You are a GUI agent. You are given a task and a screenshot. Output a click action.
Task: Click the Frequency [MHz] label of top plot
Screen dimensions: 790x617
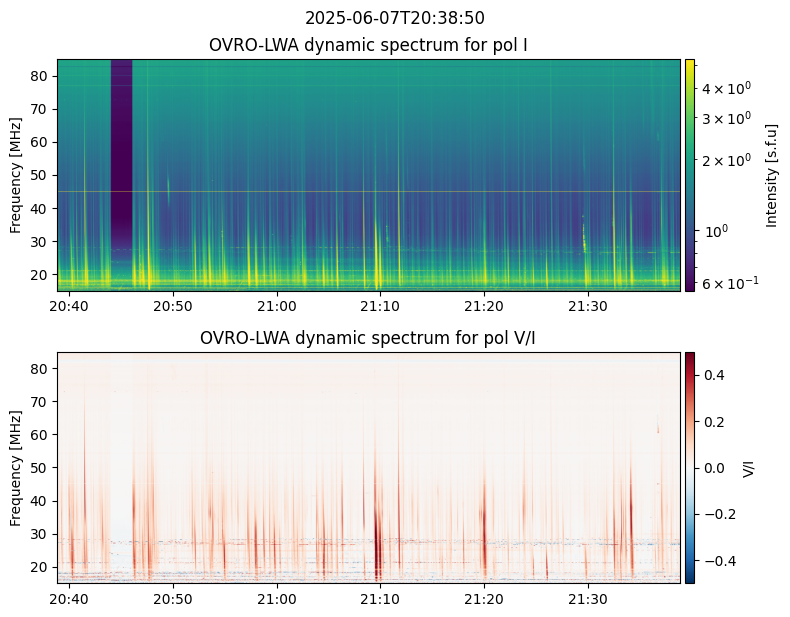point(16,175)
